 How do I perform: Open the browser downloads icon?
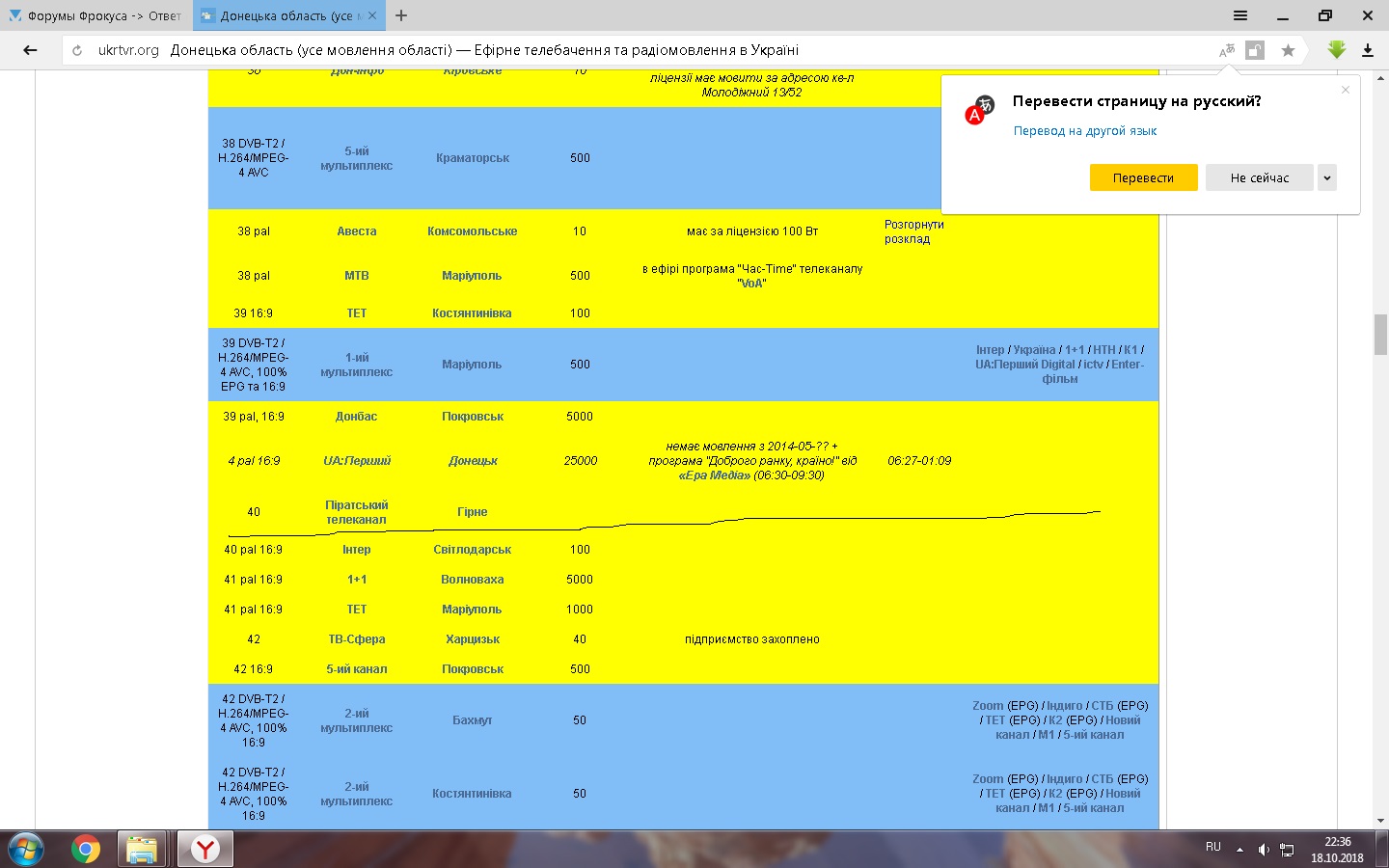click(1368, 50)
